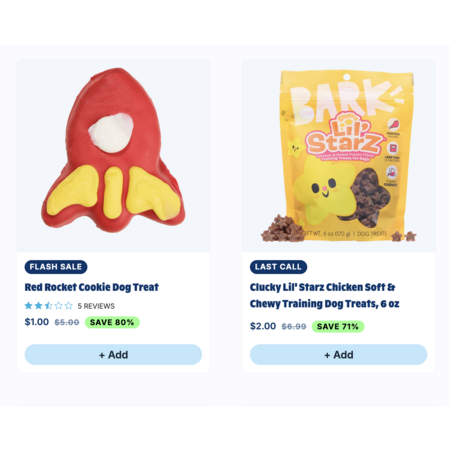Click the green SAVE 80% tag

pyautogui.click(x=112, y=322)
